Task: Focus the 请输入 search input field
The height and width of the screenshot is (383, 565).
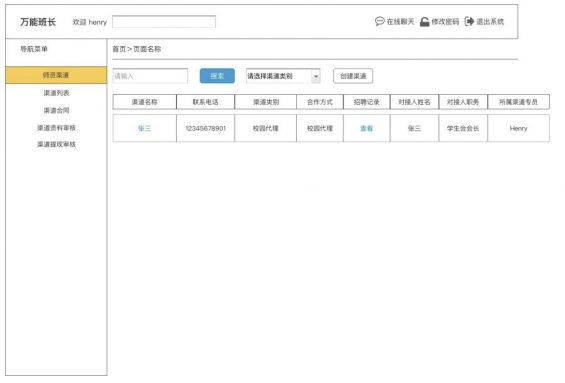Action: click(x=150, y=76)
